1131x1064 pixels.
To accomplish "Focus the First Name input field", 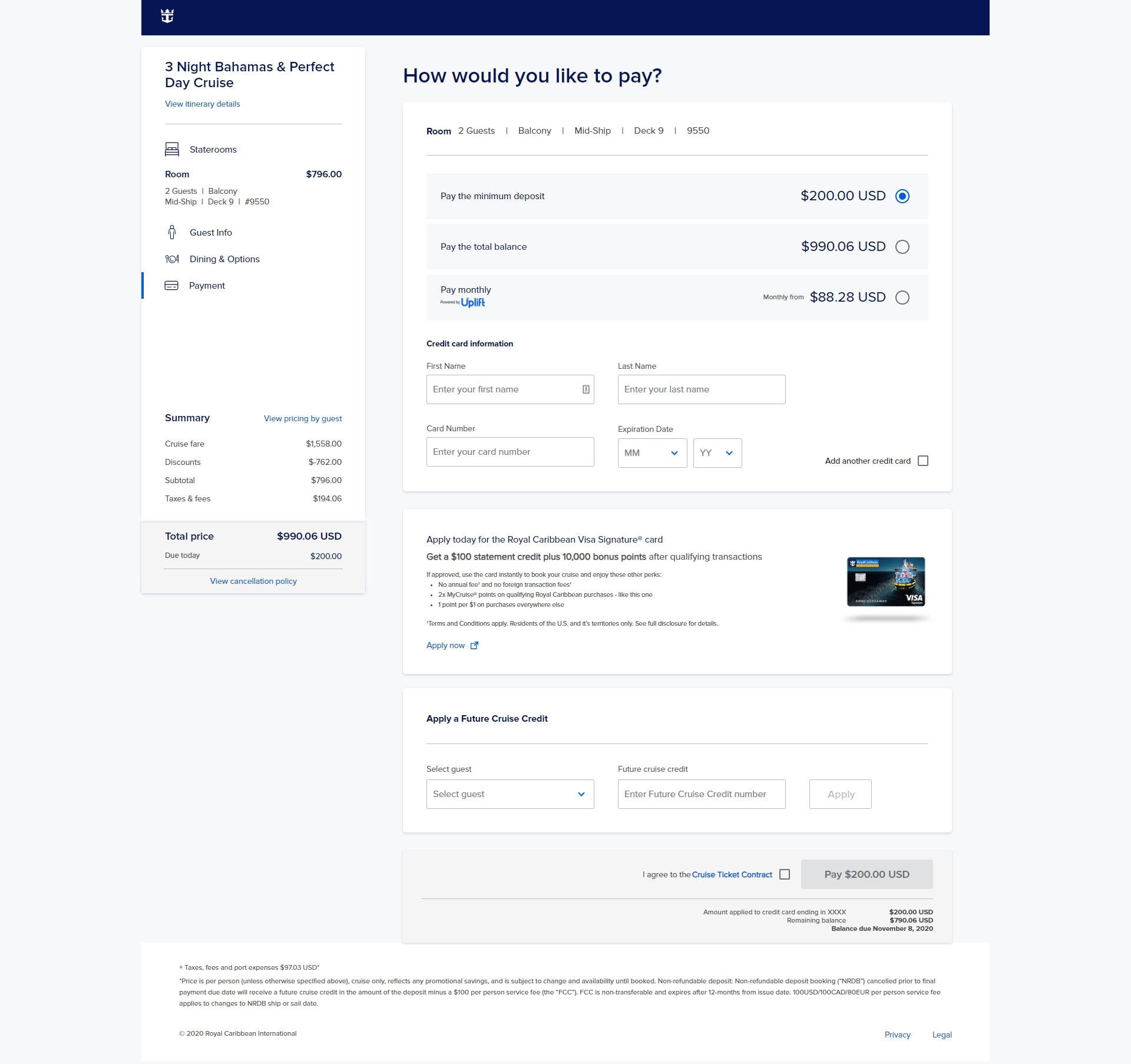I will pyautogui.click(x=510, y=389).
